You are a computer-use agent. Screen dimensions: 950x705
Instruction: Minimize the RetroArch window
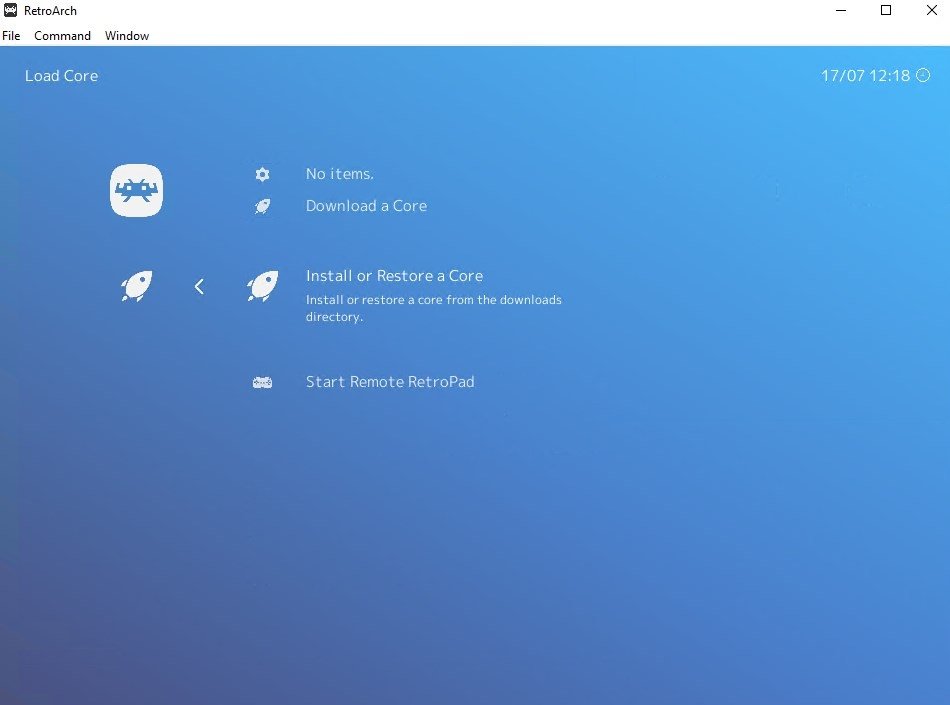pyautogui.click(x=840, y=10)
